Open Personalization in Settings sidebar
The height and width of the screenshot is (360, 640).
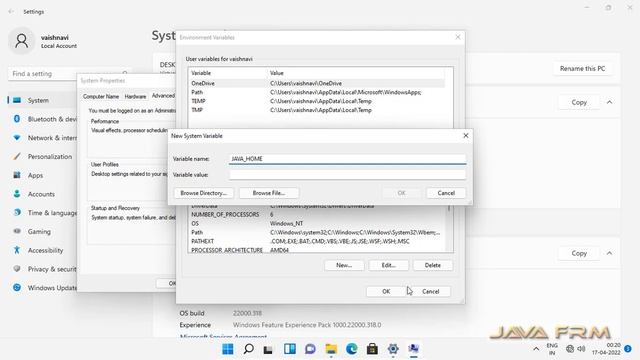tap(42, 157)
